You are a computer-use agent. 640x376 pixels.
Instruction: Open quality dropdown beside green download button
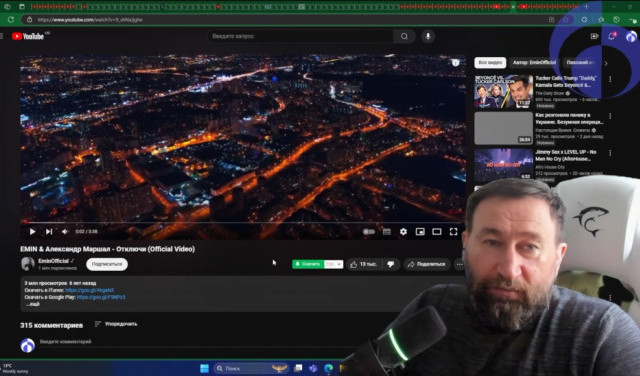pos(334,264)
